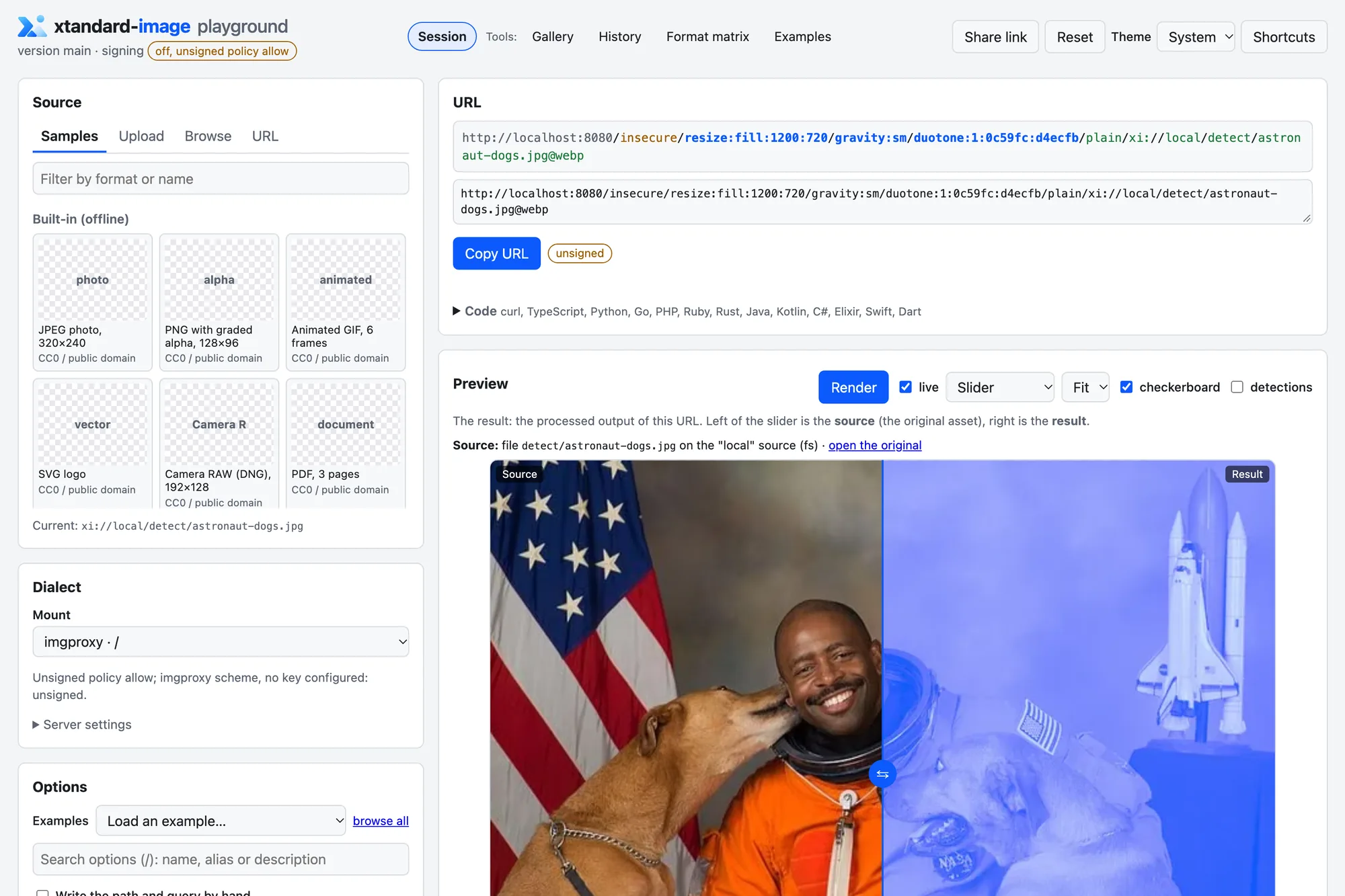Click inside the editable URL textarea
The height and width of the screenshot is (896, 1345).
(882, 202)
